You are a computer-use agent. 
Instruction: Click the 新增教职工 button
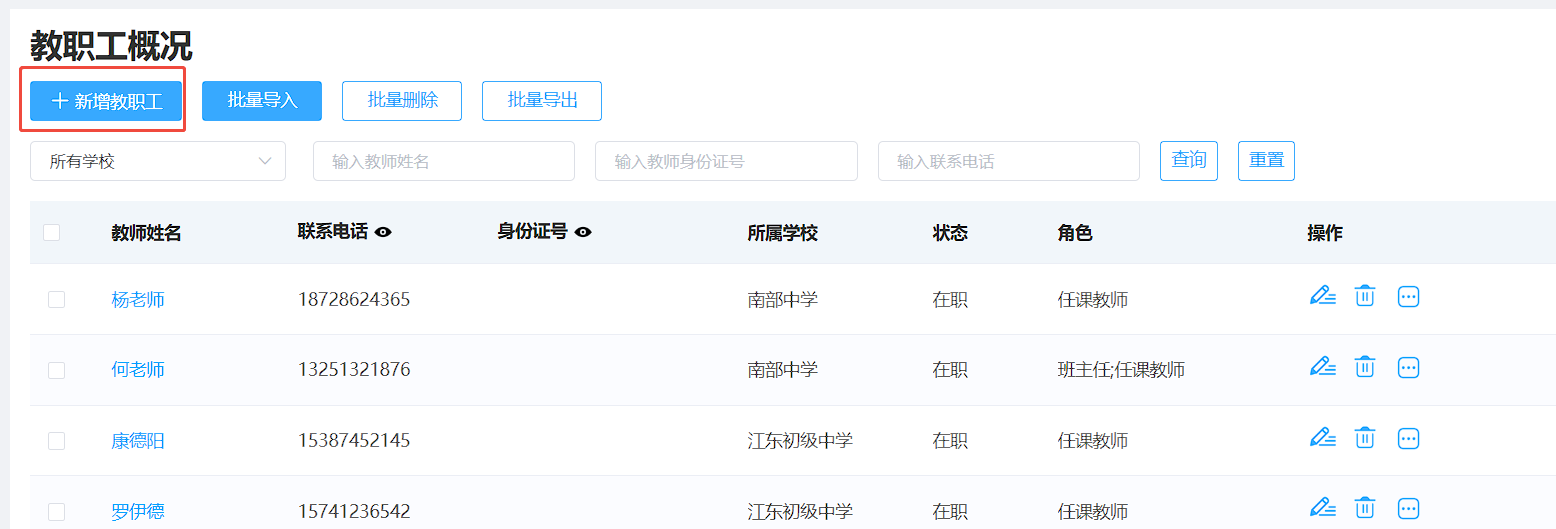pos(106,101)
